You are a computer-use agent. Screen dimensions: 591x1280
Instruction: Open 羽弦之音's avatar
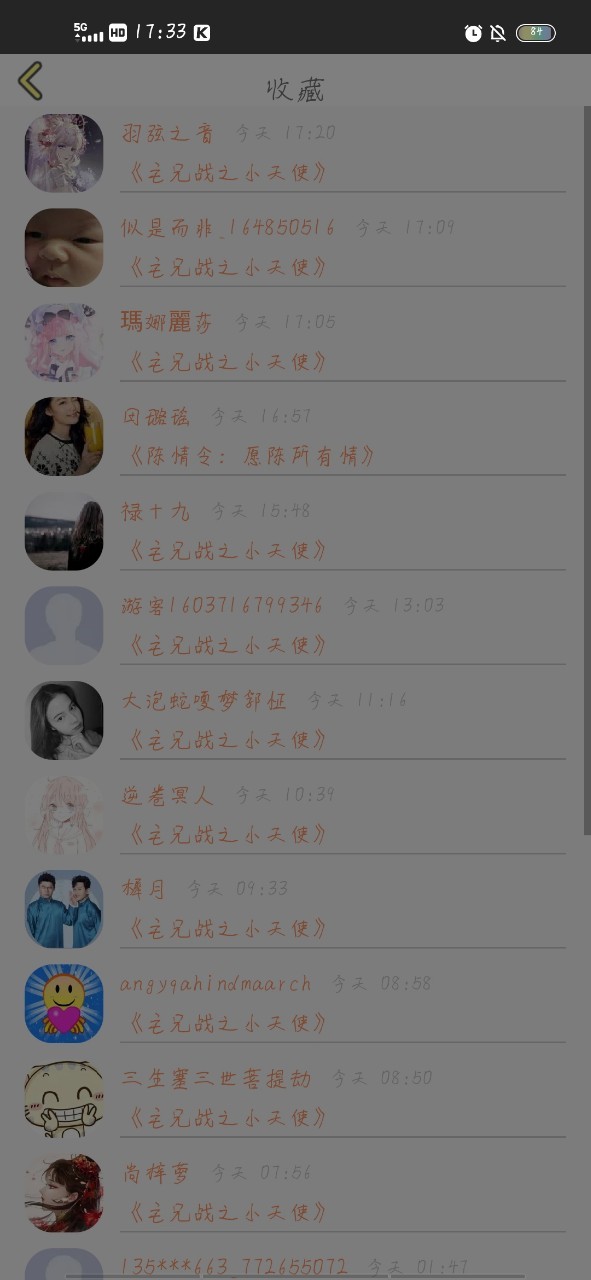click(x=64, y=153)
